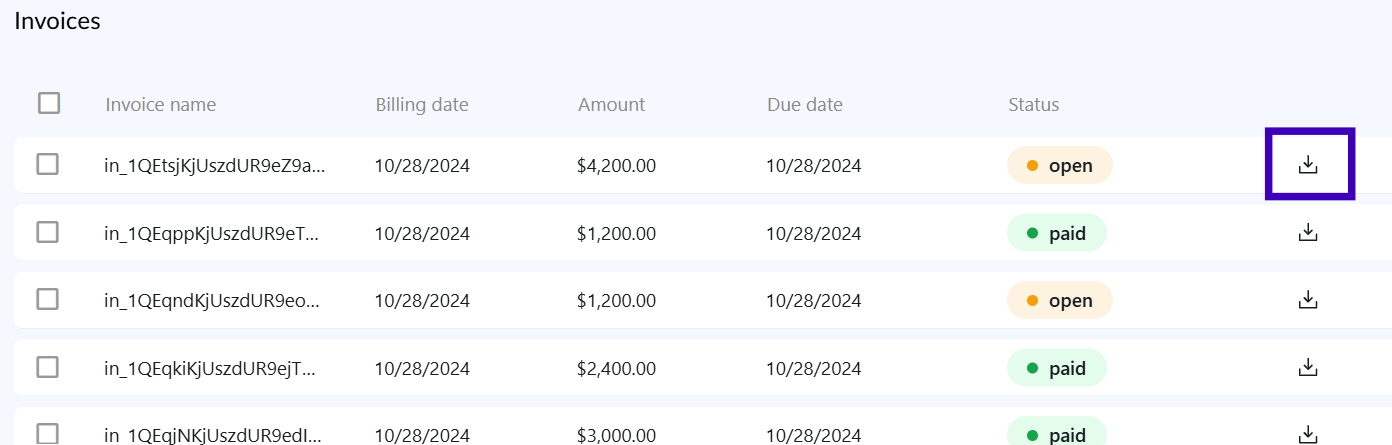
Task: Select invoice in_1QEtsjKjUszdUR9eZ9a checkbox
Action: point(47,164)
